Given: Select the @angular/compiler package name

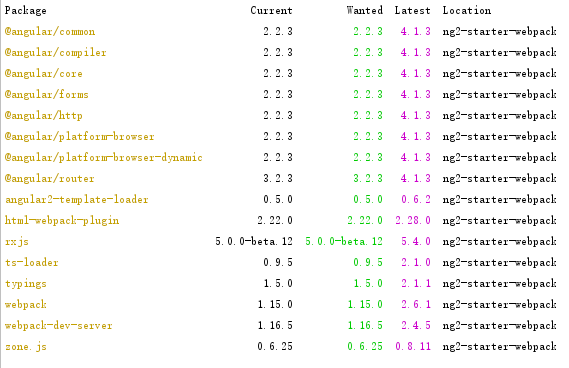Looking at the screenshot, I should (56, 53).
